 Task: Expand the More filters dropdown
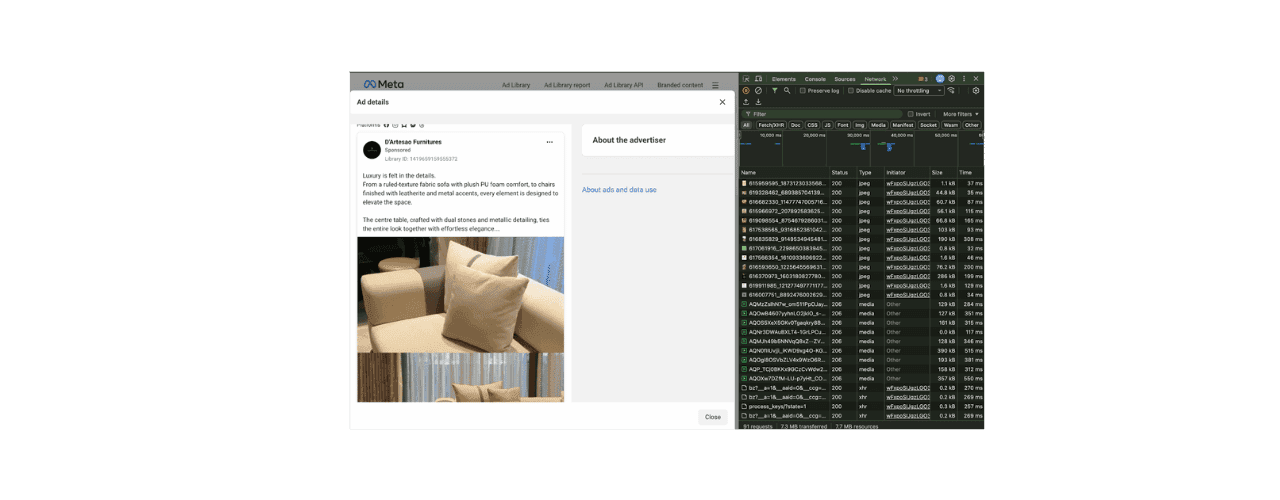point(961,114)
